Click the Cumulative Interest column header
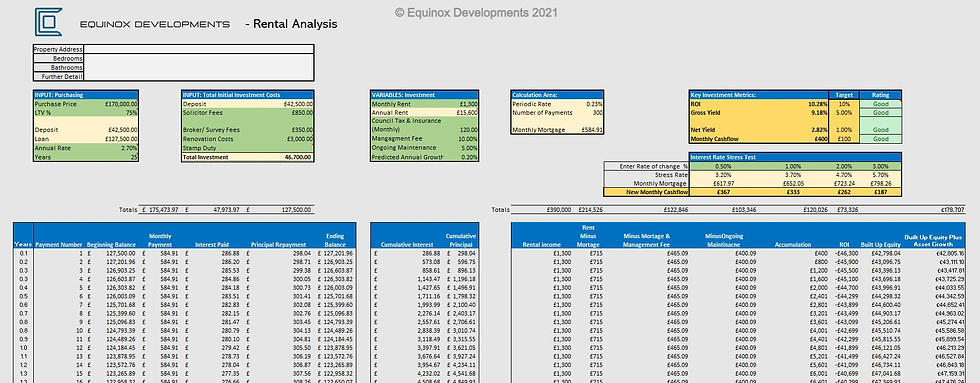This screenshot has height=383, width=980. click(x=407, y=244)
